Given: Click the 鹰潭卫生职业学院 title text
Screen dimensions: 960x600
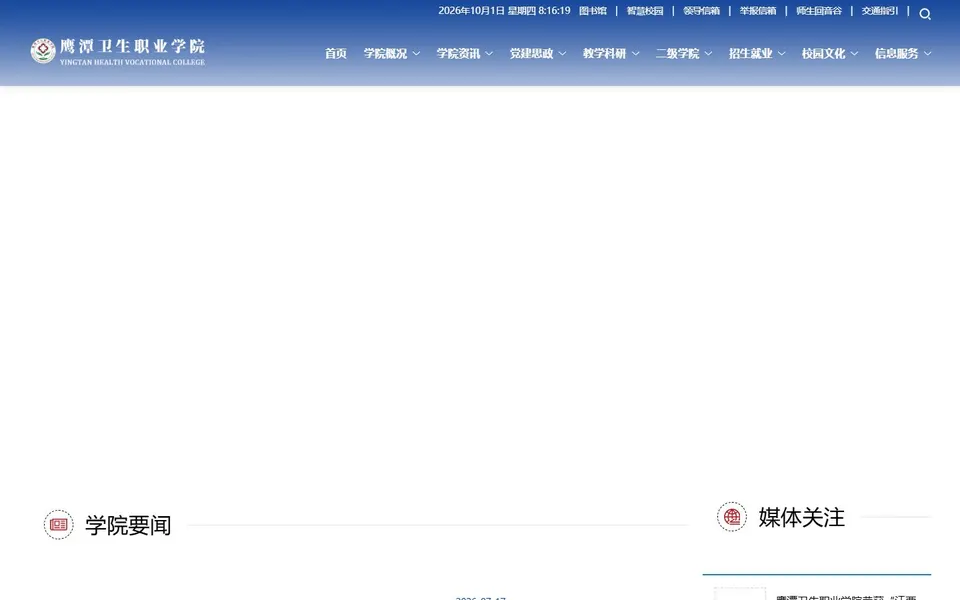Looking at the screenshot, I should tap(132, 46).
